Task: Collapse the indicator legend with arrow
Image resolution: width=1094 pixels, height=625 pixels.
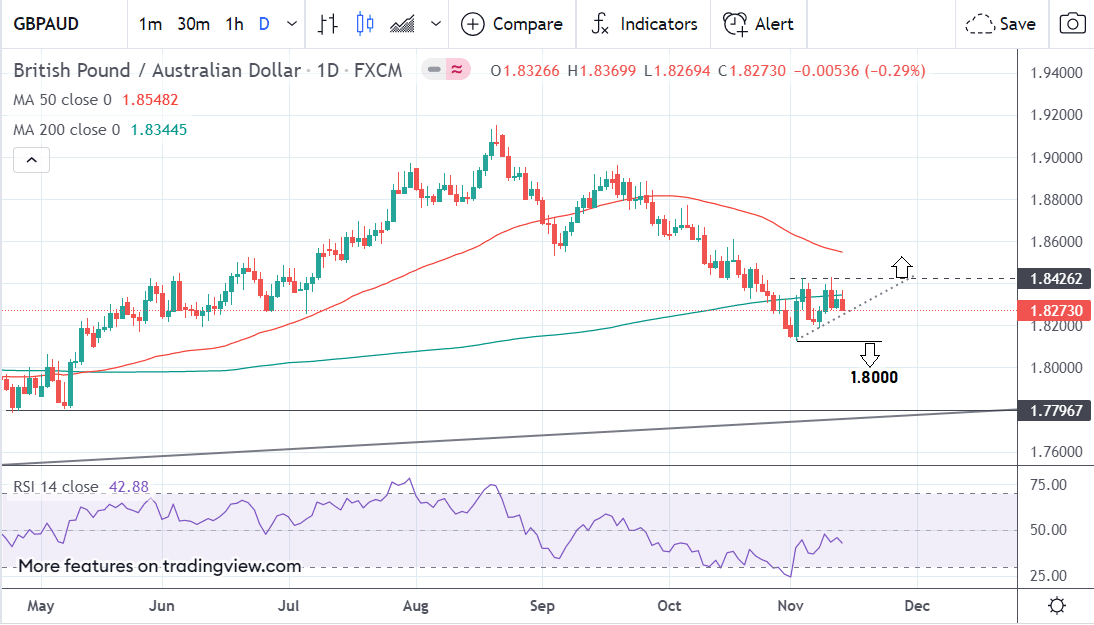Action: coord(32,160)
